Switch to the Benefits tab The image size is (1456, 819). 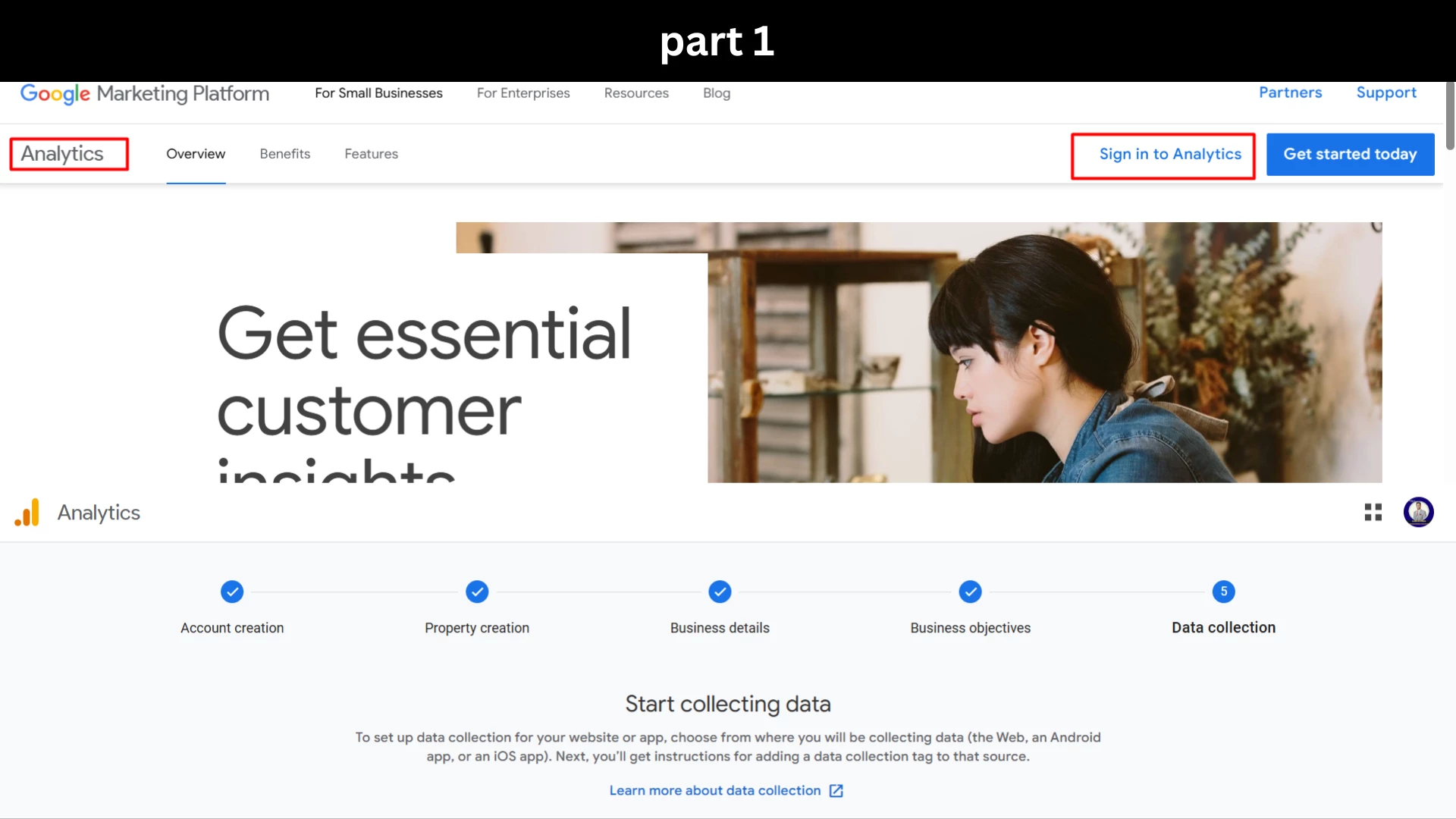coord(285,154)
